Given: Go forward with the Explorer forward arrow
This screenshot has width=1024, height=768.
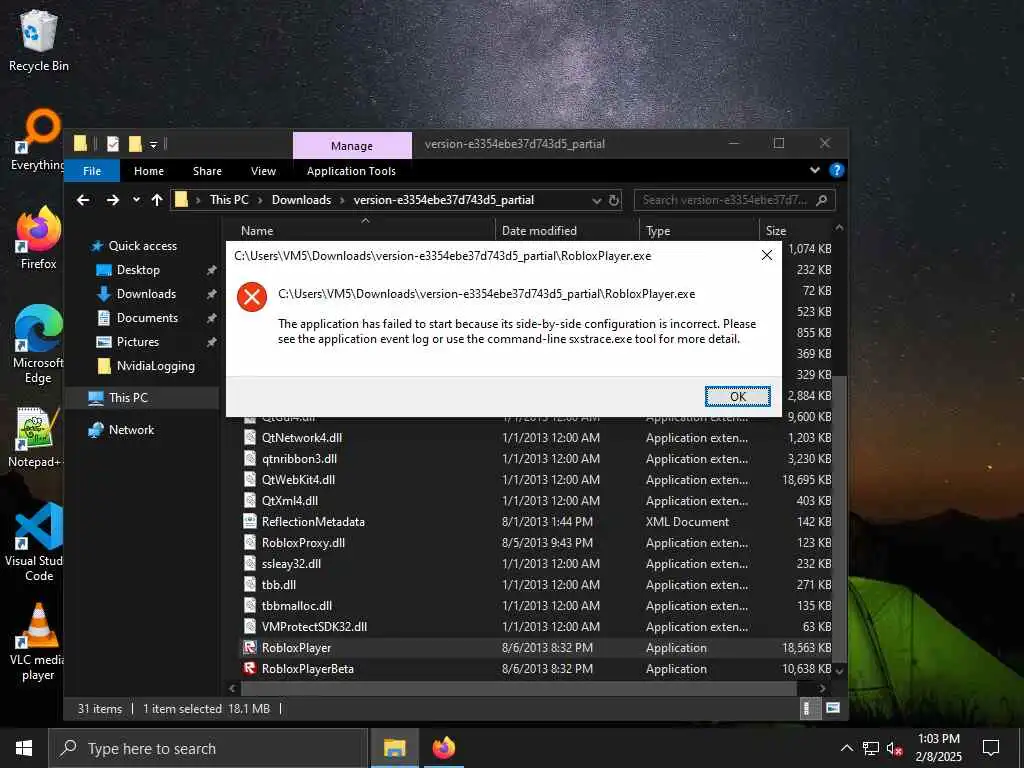Looking at the screenshot, I should click(112, 200).
